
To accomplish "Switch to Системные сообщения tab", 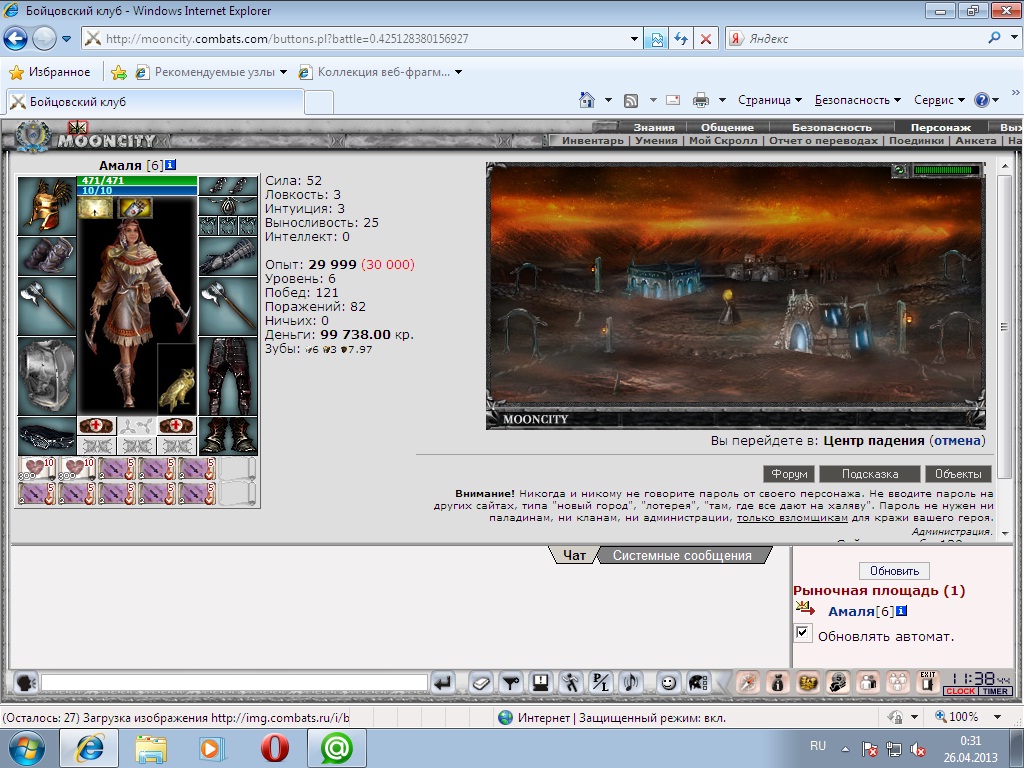I will click(x=682, y=555).
